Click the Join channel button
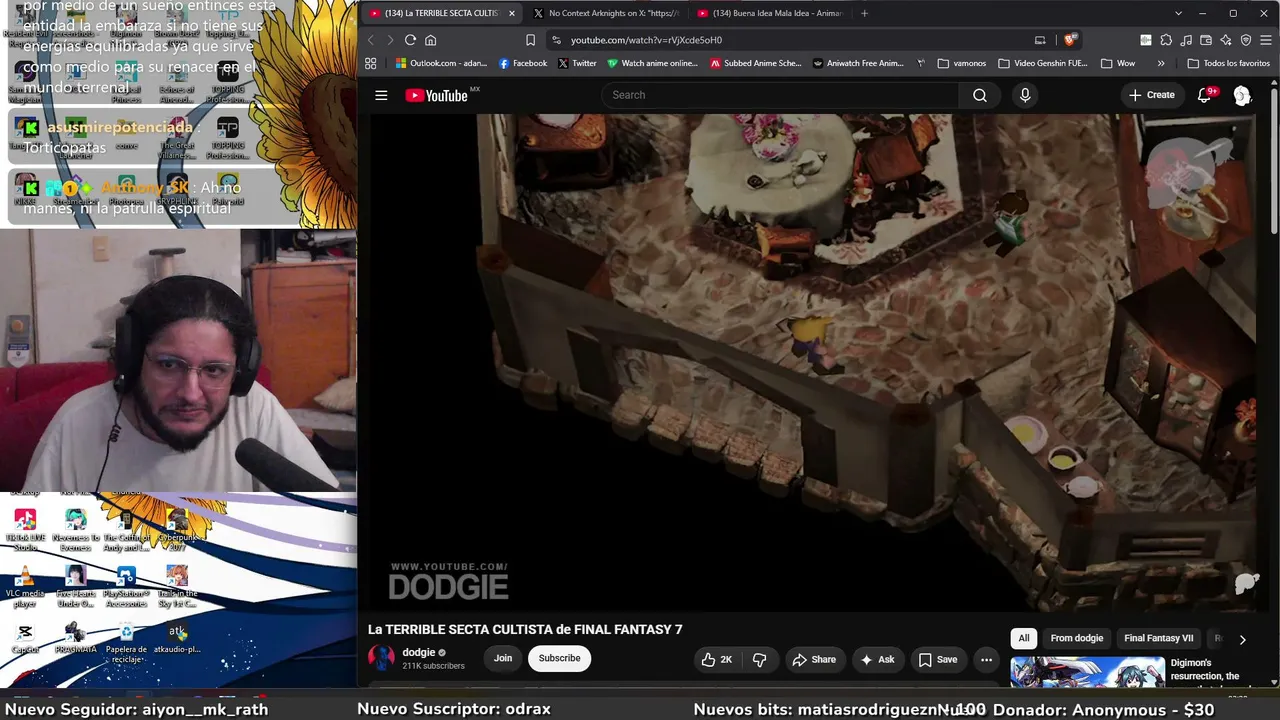 pyautogui.click(x=503, y=658)
